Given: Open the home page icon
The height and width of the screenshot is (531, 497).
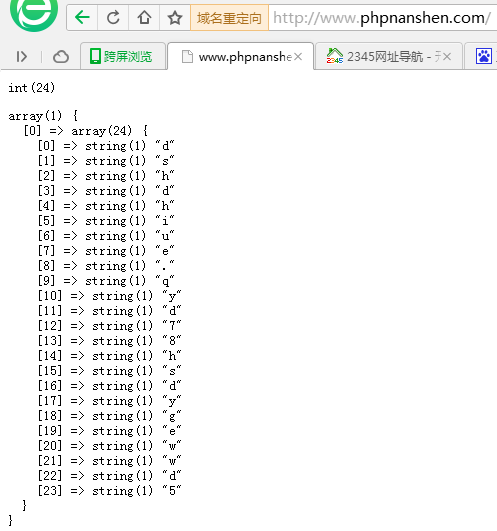Looking at the screenshot, I should point(144,18).
